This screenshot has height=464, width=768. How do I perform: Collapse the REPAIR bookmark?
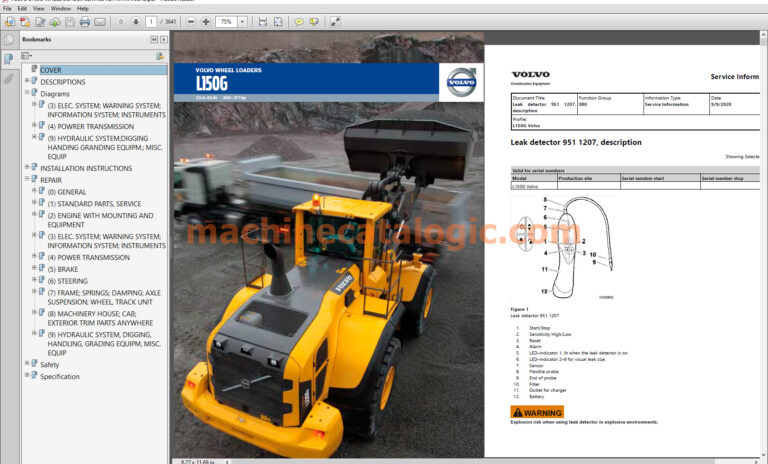coord(27,178)
